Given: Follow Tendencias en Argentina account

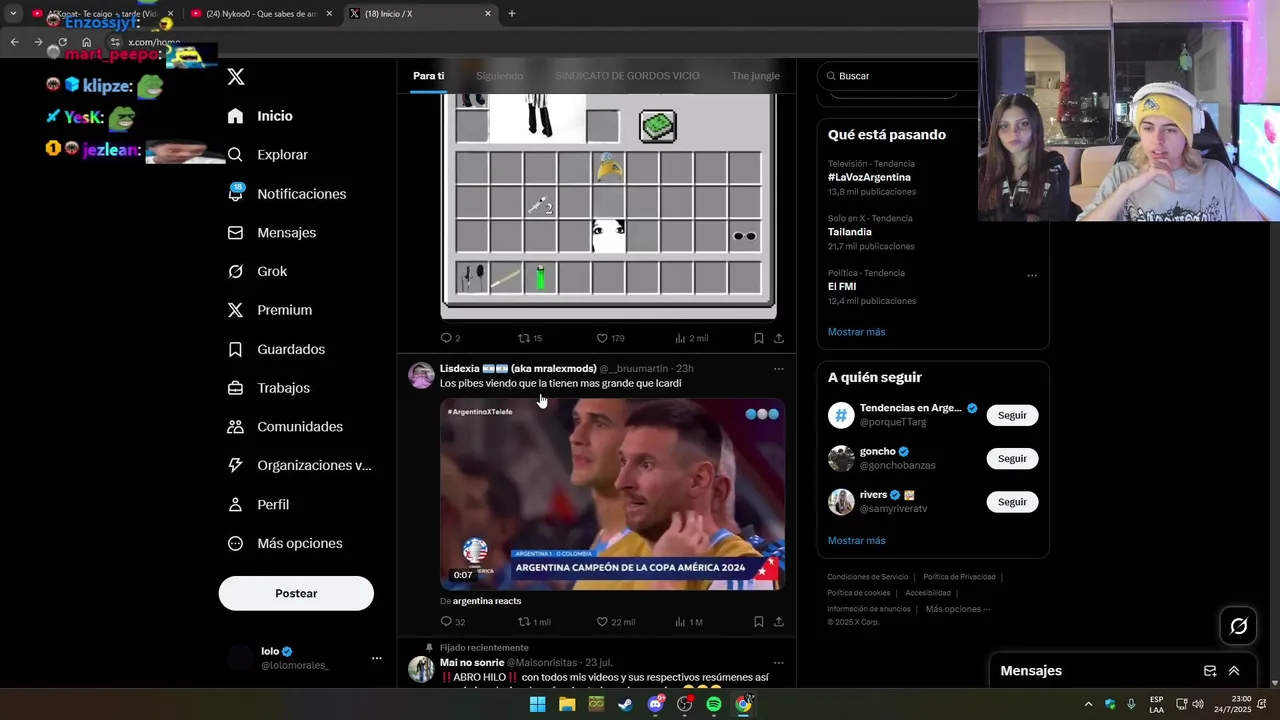Looking at the screenshot, I should pos(1012,415).
